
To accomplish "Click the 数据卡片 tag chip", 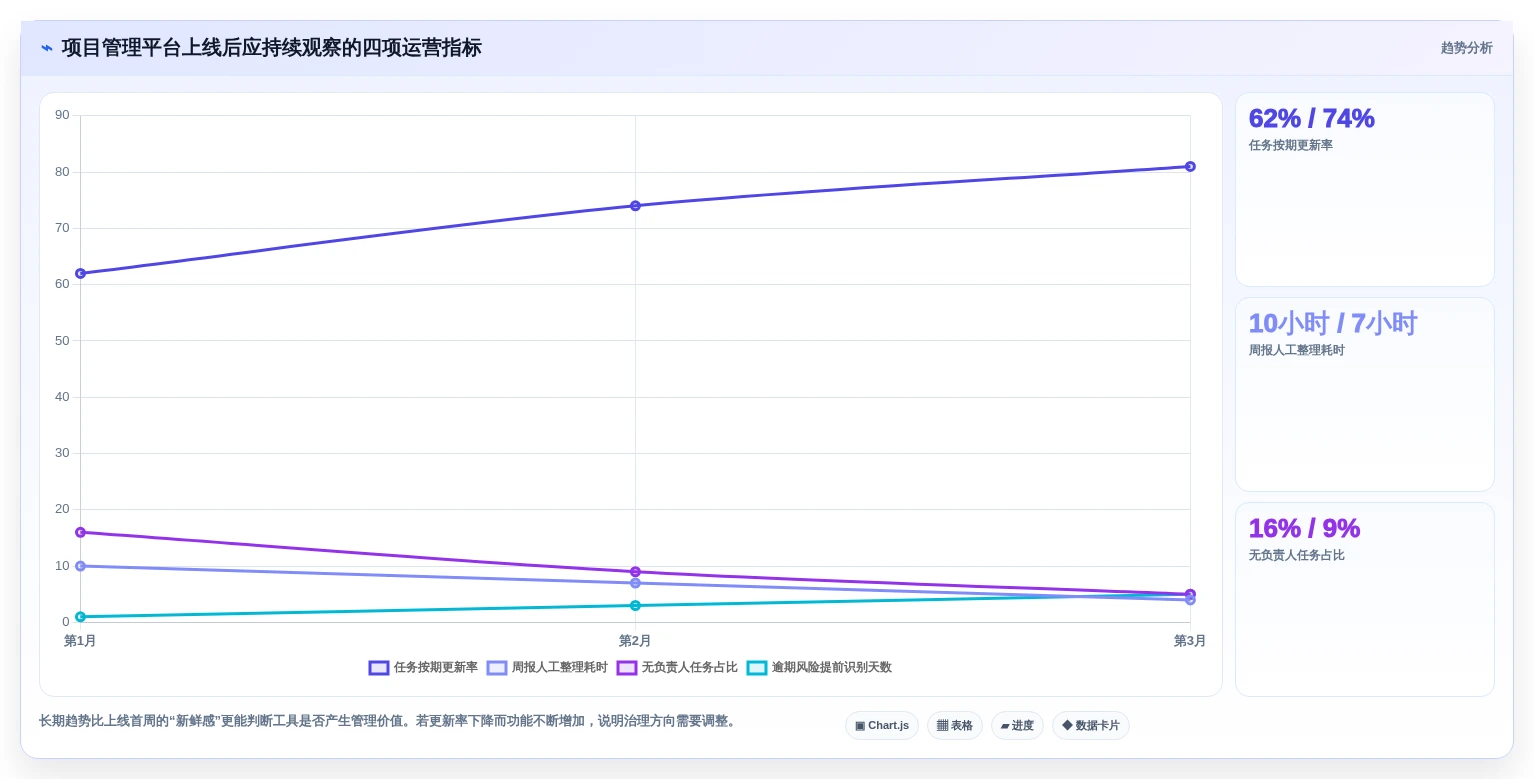I will 1091,725.
